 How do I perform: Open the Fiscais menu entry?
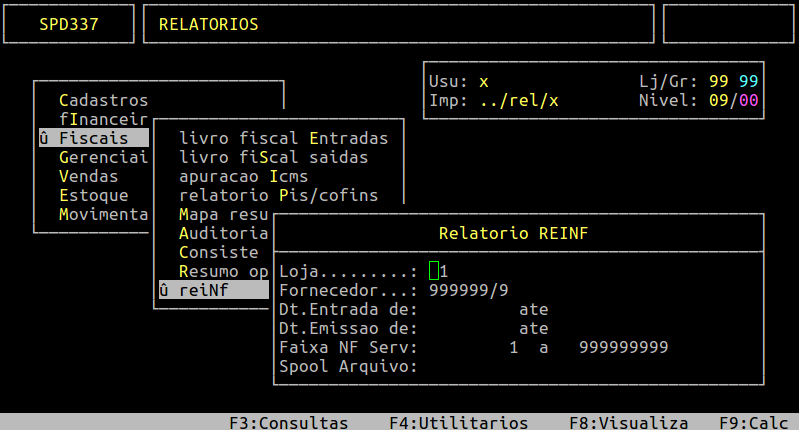click(93, 137)
